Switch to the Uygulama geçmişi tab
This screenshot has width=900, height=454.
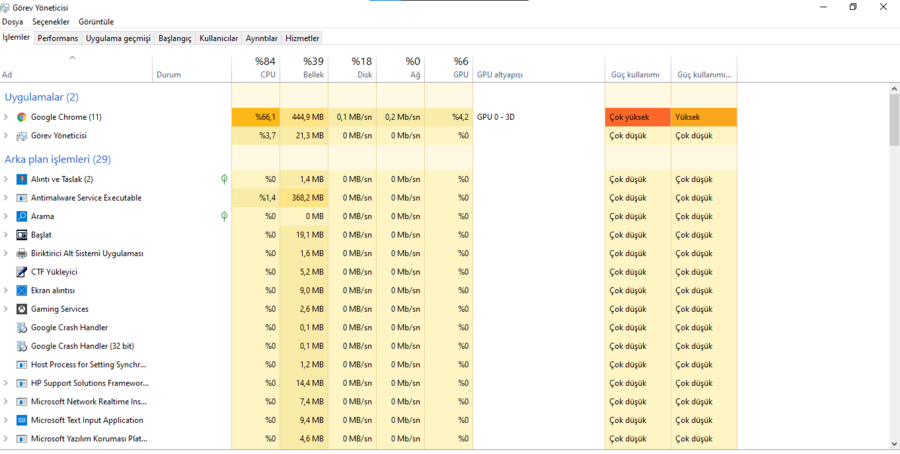point(118,38)
